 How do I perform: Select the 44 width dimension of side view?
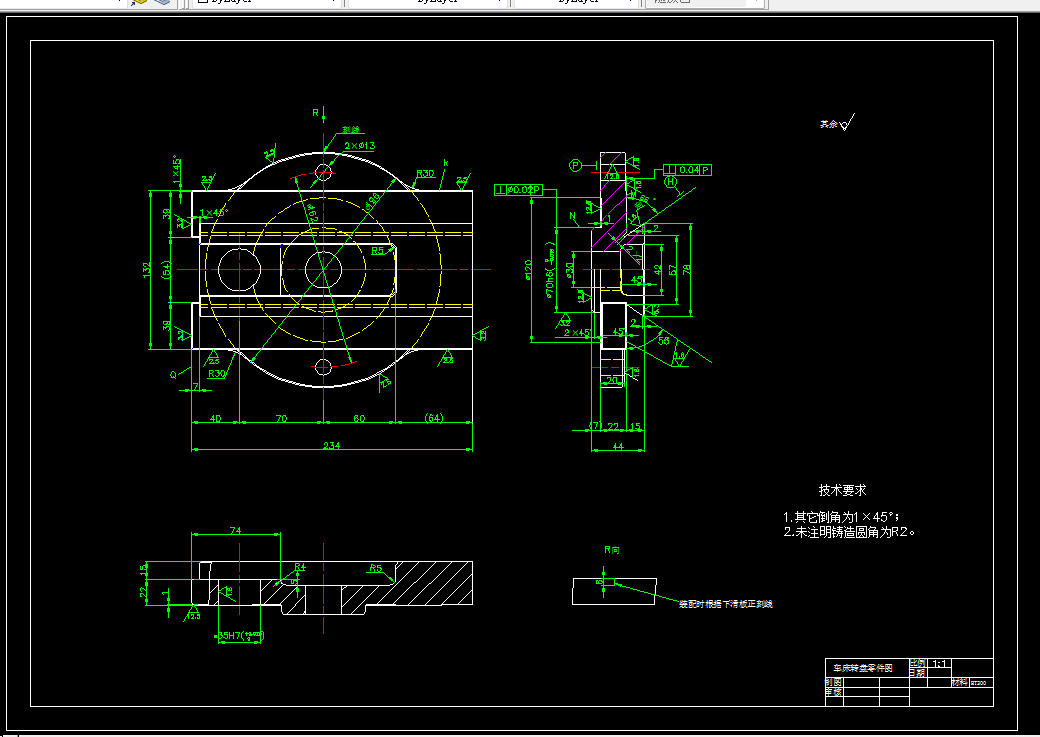[x=618, y=446]
